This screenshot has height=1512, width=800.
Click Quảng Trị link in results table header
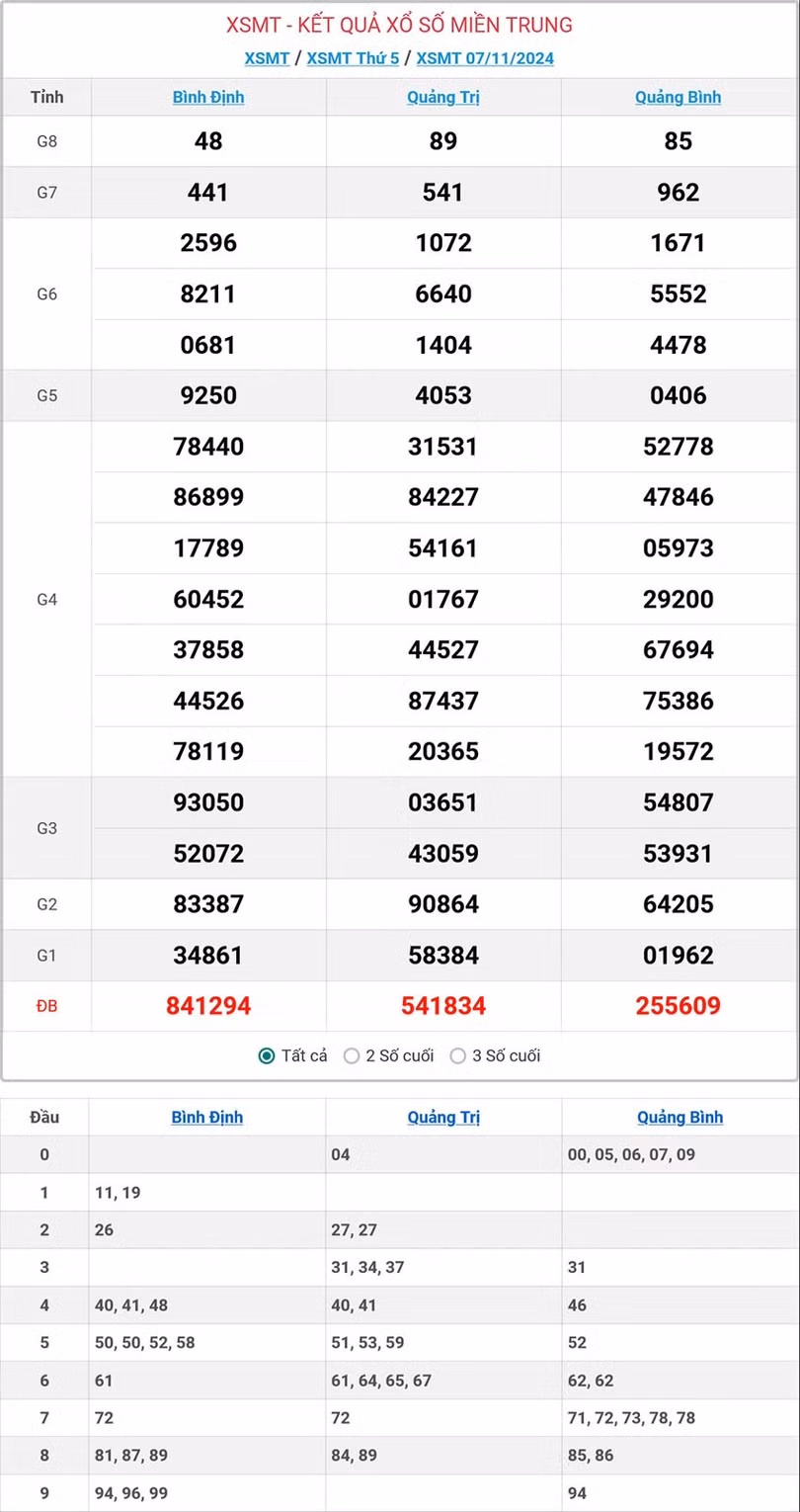coord(443,97)
